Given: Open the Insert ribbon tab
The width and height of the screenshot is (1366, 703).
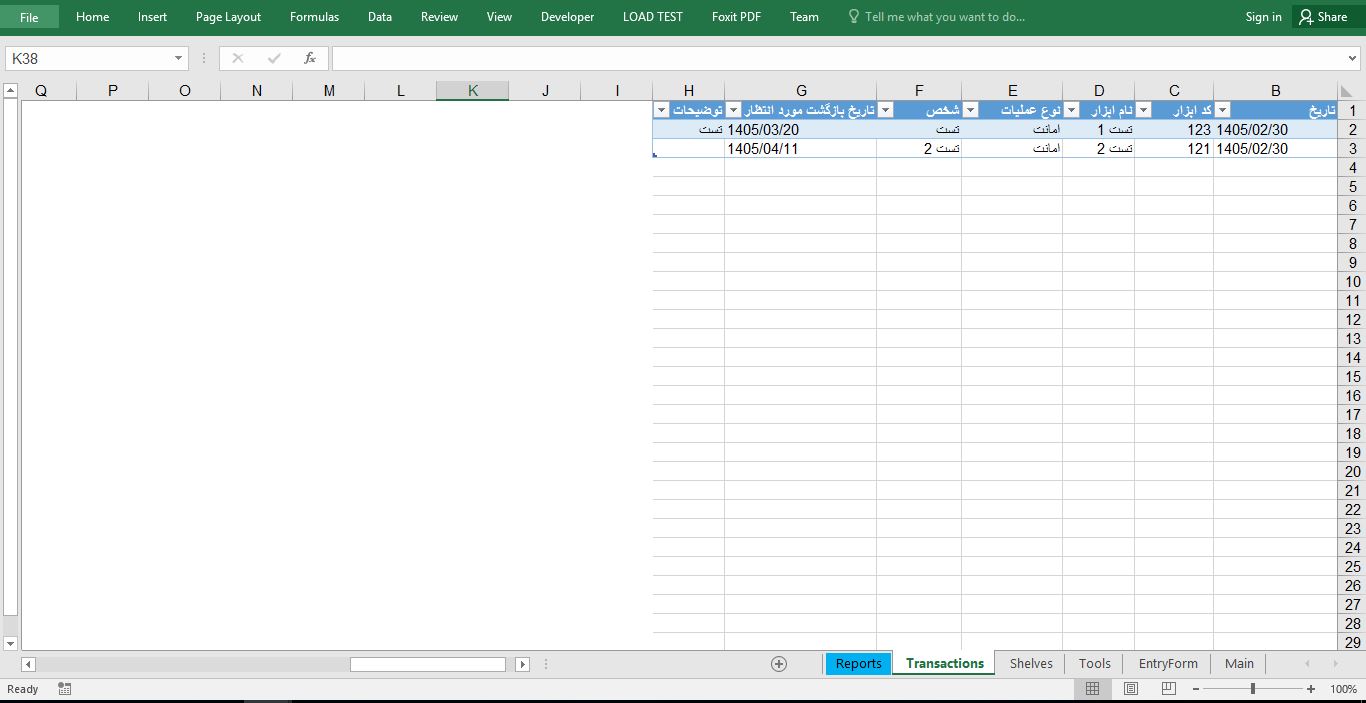Looking at the screenshot, I should 152,17.
